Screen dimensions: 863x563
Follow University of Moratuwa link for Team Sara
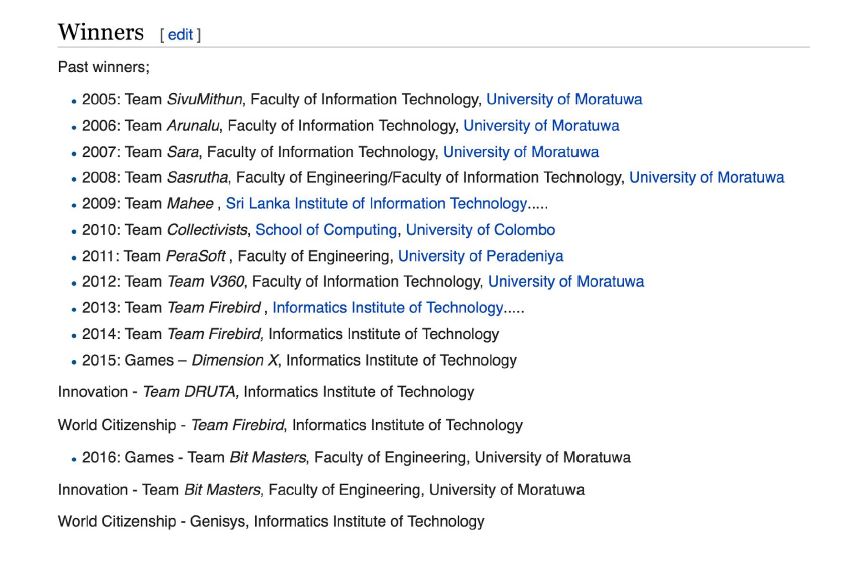(x=521, y=152)
